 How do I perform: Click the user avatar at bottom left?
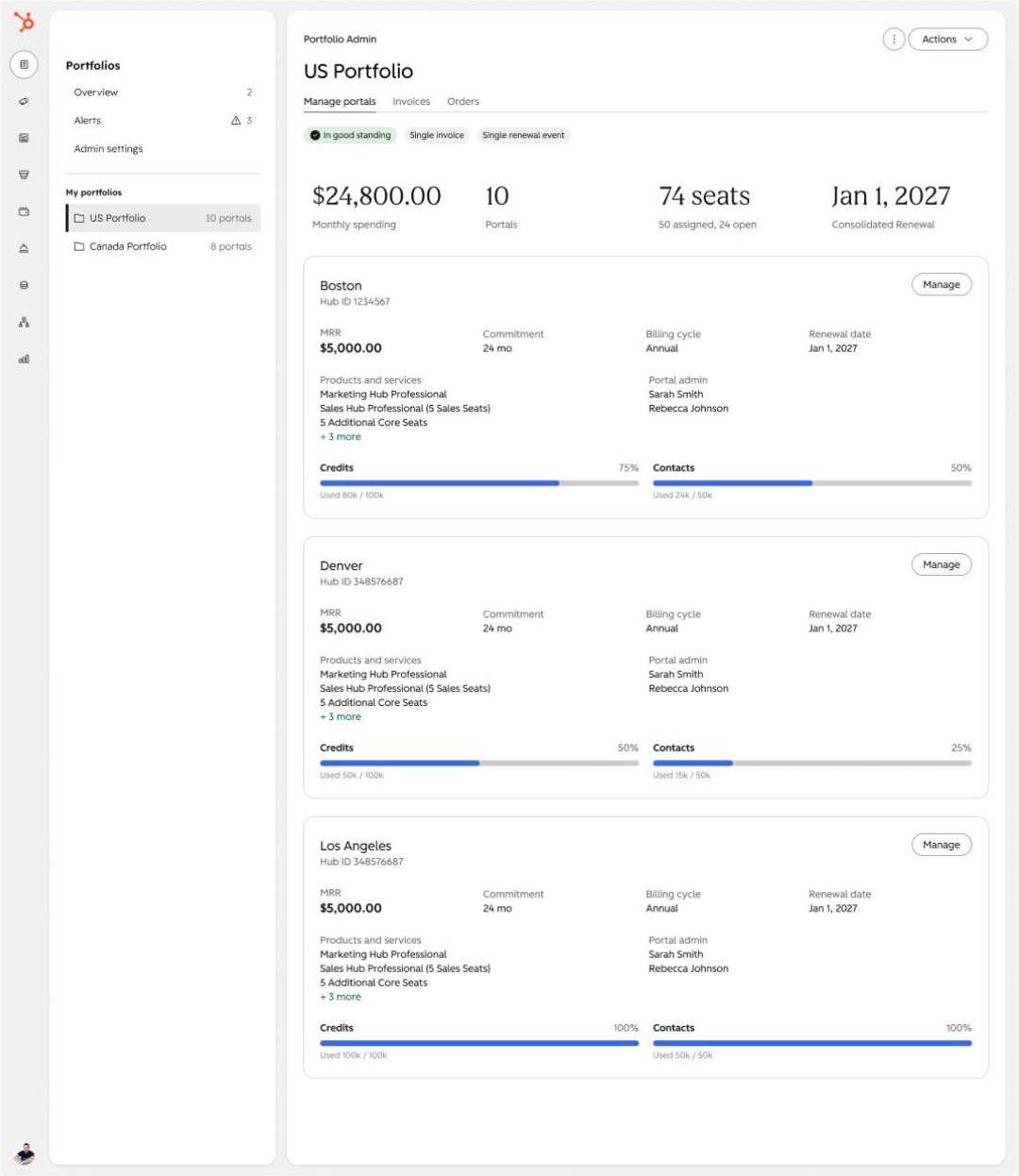25,1152
